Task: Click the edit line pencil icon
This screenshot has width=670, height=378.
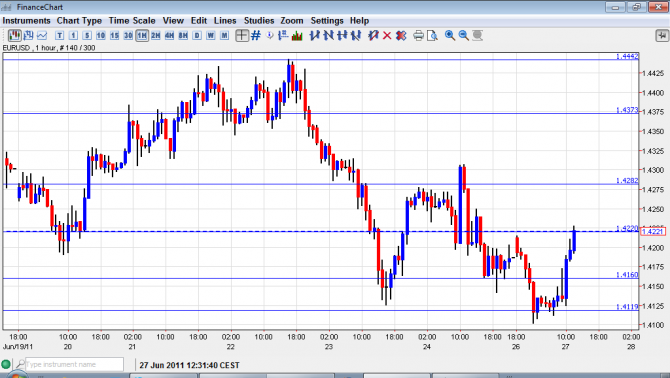Action: pyautogui.click(x=373, y=35)
